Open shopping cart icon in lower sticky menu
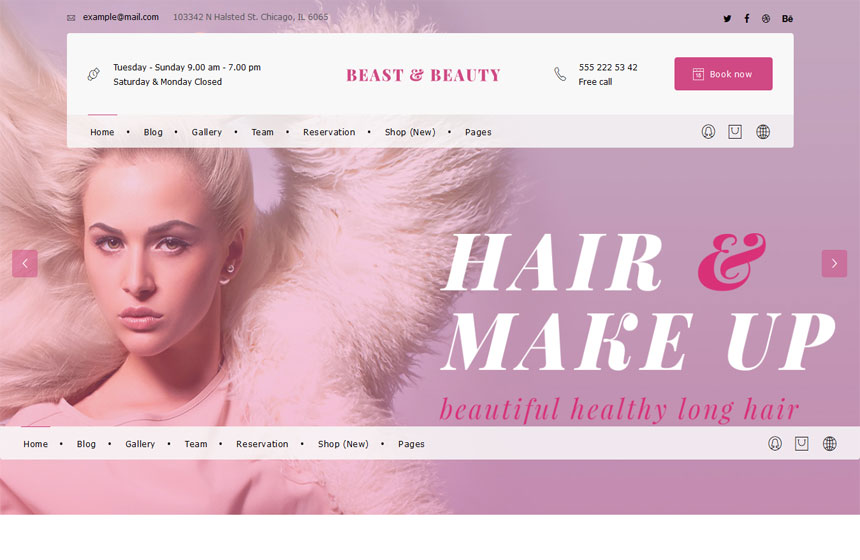 [x=801, y=443]
